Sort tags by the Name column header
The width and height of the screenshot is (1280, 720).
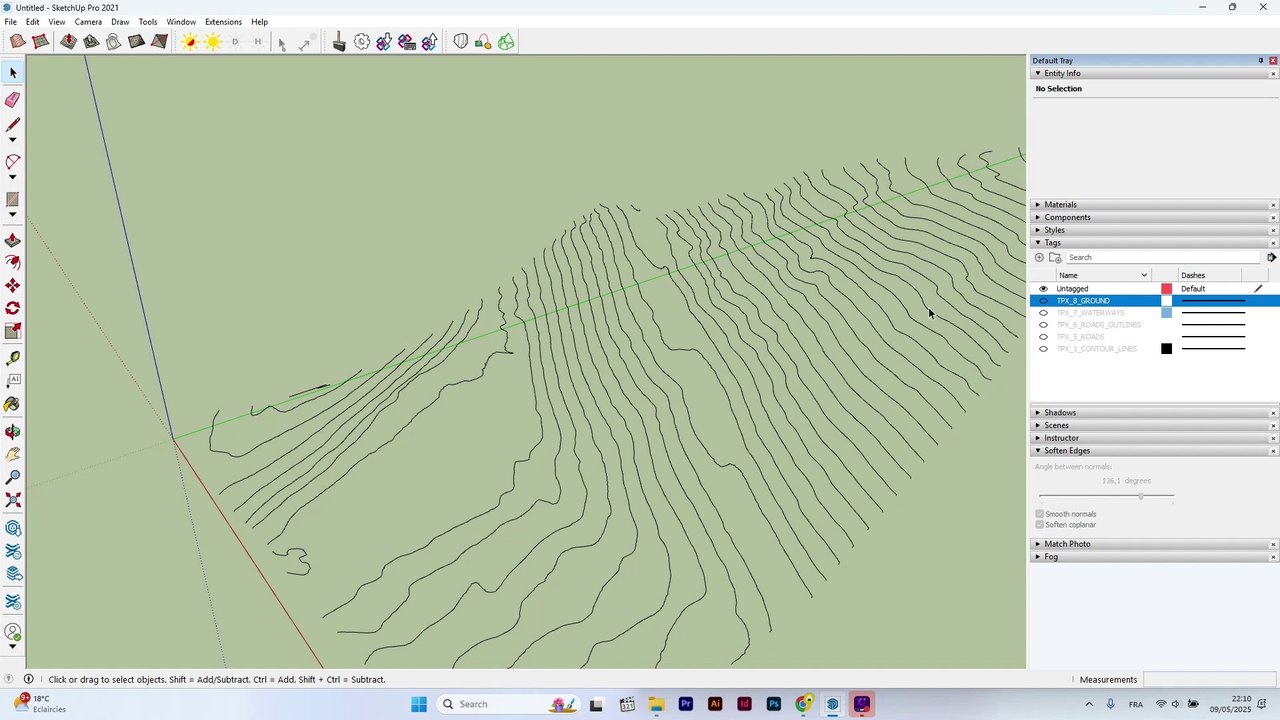pyautogui.click(x=1103, y=275)
